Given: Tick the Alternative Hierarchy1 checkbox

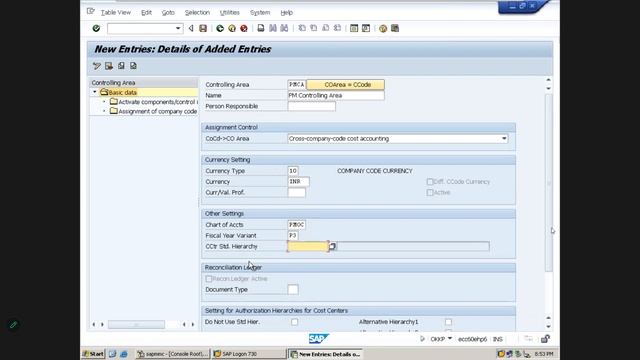Looking at the screenshot, I should (x=448, y=322).
